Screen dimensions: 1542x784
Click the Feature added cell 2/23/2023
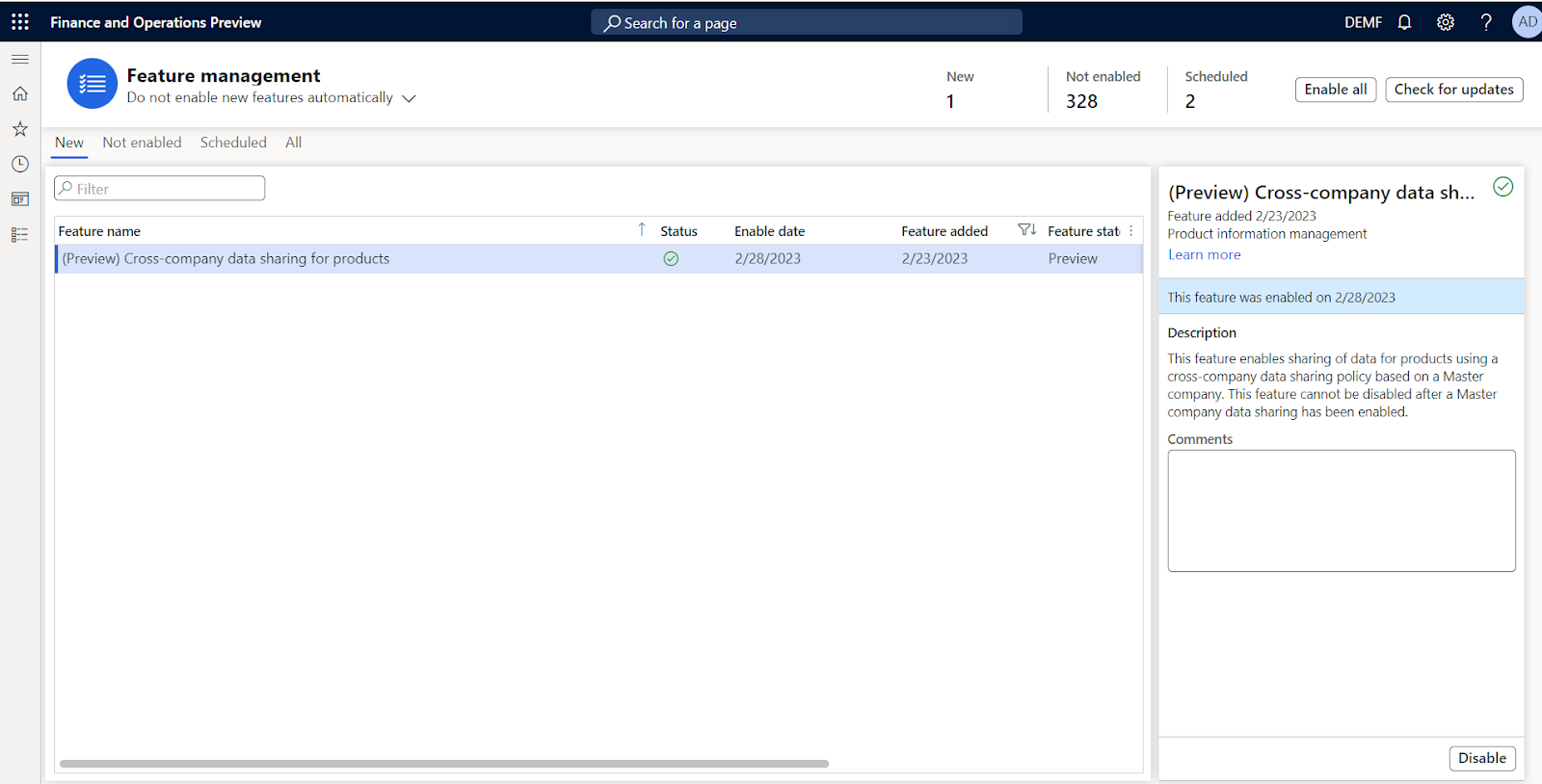click(x=935, y=259)
